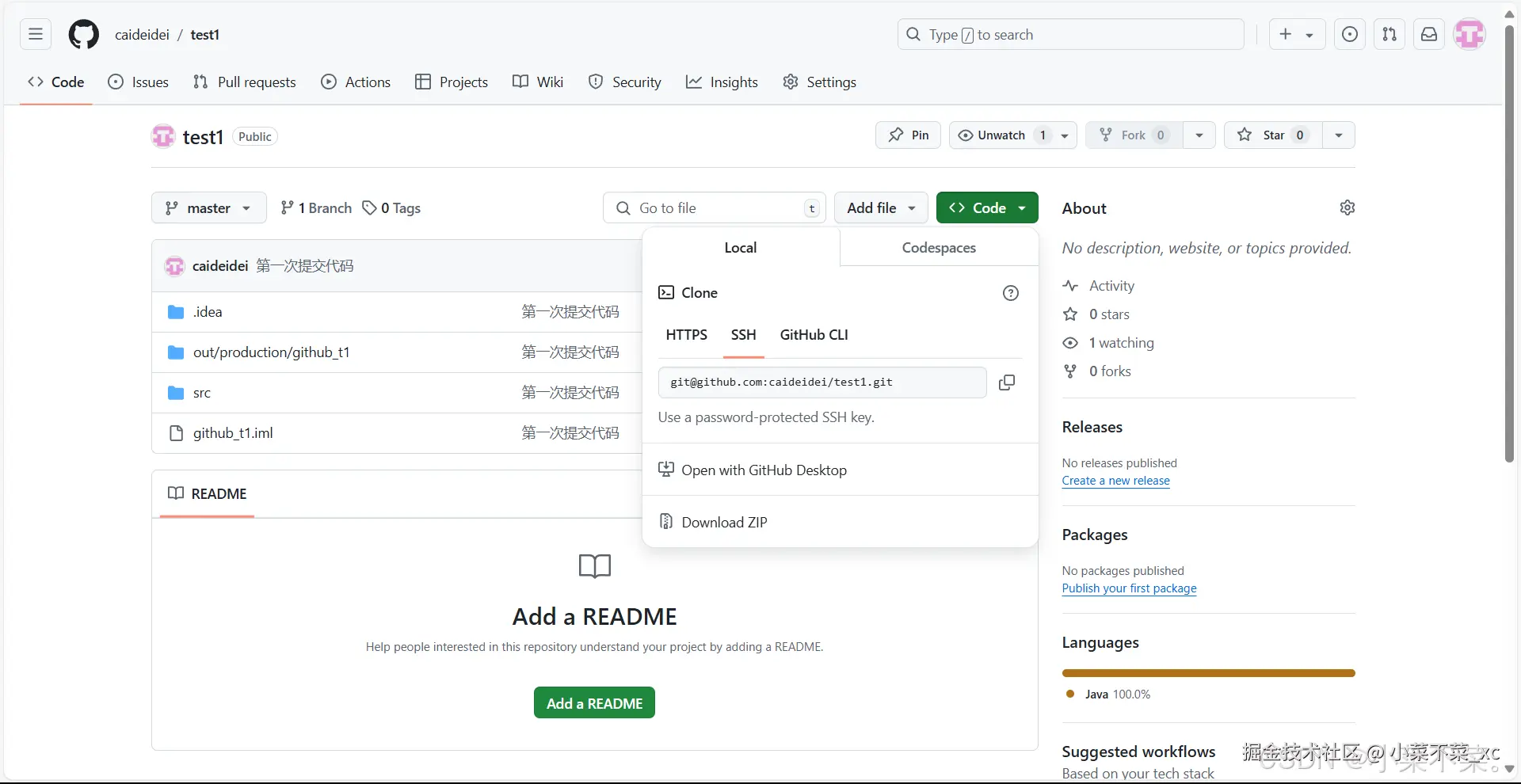Open the Pull requests shortcut icon in header

coord(1389,34)
